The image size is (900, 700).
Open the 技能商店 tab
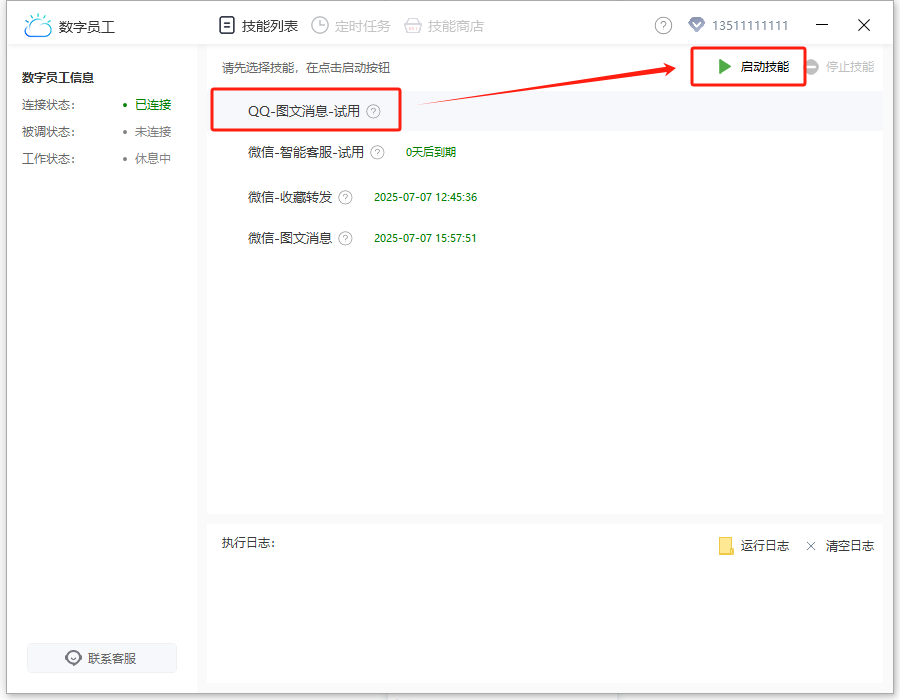pyautogui.click(x=444, y=26)
